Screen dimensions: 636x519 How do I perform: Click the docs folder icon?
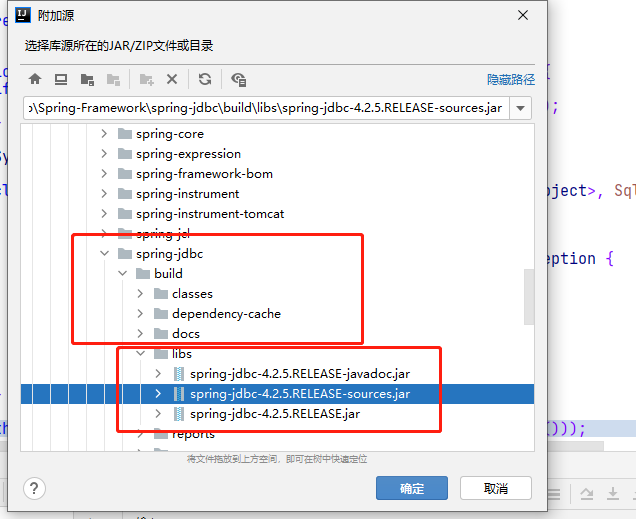pyautogui.click(x=161, y=334)
